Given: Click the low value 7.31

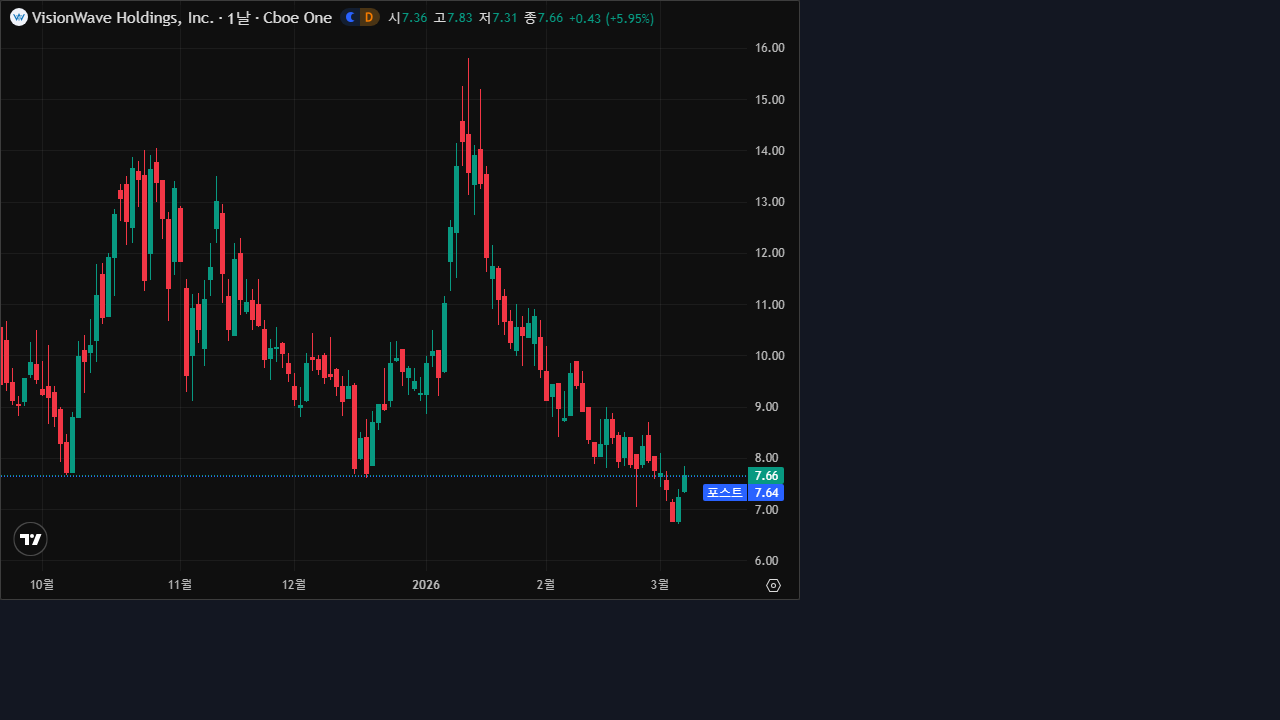Looking at the screenshot, I should click(505, 18).
